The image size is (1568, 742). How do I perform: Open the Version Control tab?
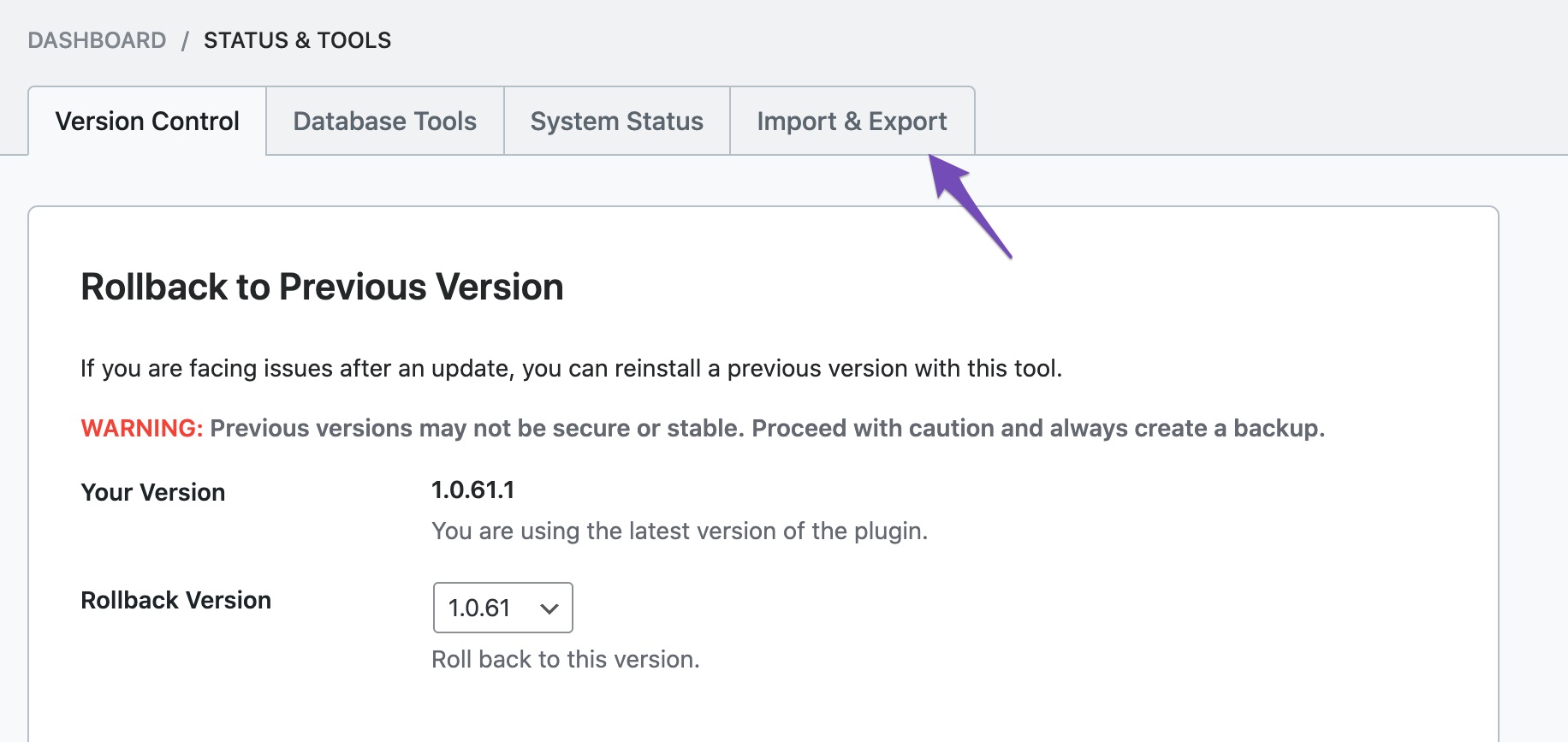point(147,121)
